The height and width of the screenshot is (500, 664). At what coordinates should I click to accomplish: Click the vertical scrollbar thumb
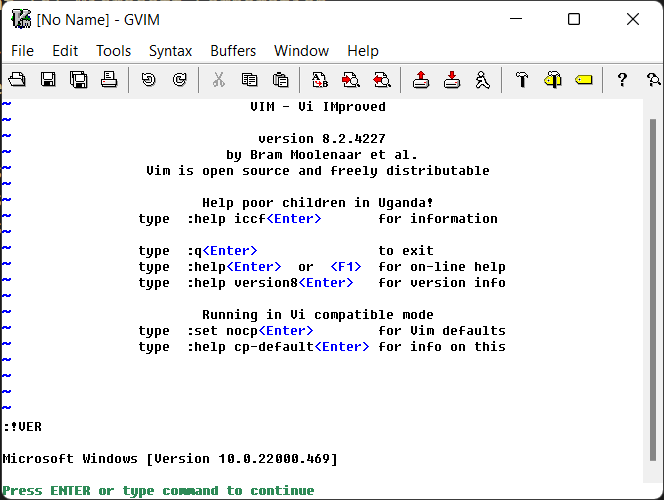(653, 290)
